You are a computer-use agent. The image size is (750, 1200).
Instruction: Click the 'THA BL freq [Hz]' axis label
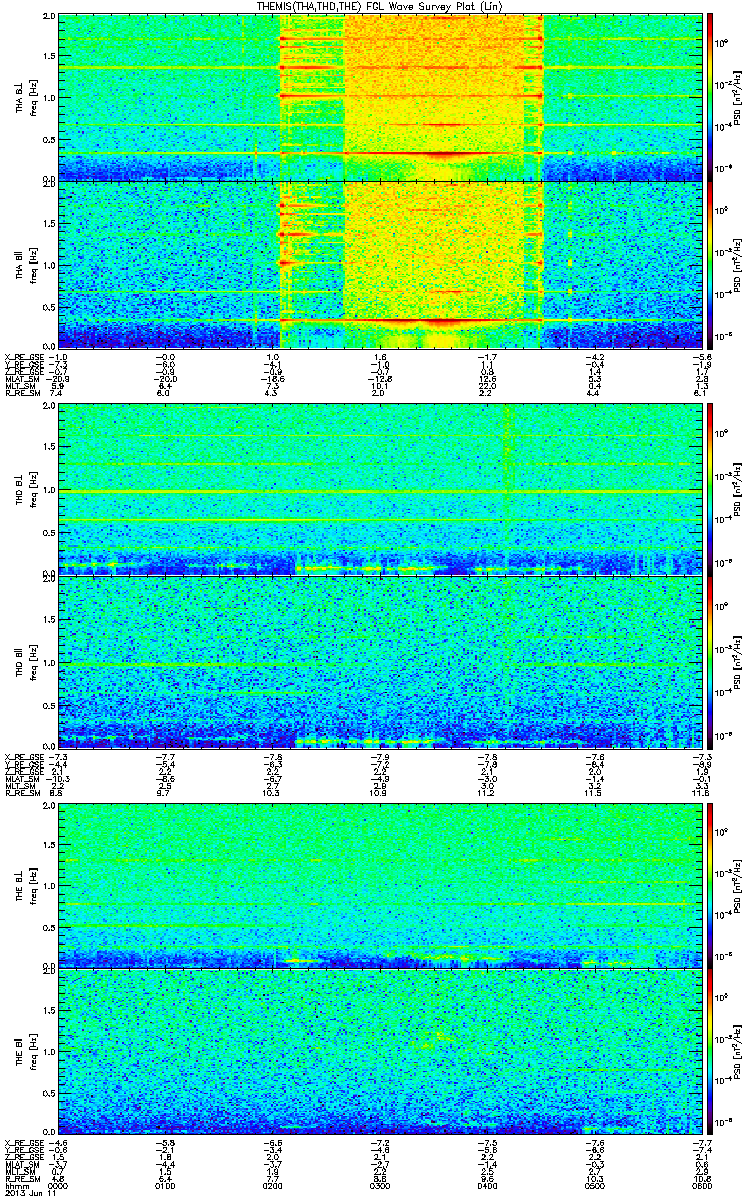click(x=24, y=98)
